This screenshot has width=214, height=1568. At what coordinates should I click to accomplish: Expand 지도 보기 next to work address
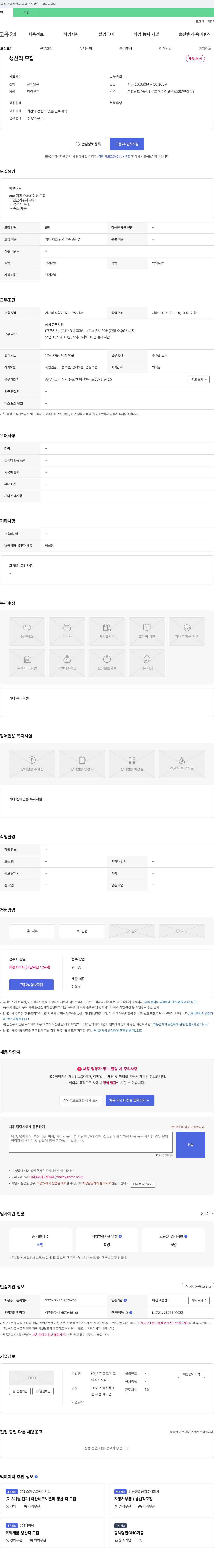(x=199, y=379)
